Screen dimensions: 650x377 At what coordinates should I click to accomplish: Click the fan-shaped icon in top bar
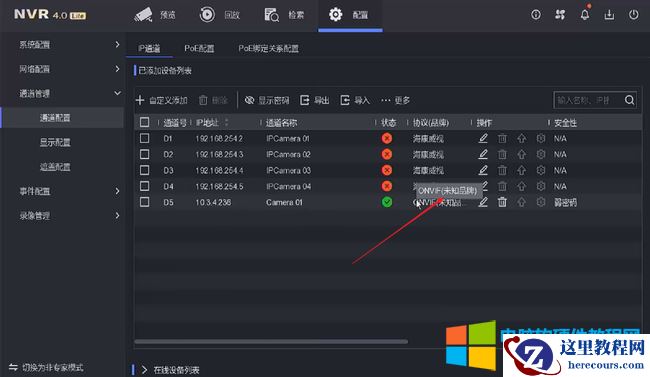(560, 15)
